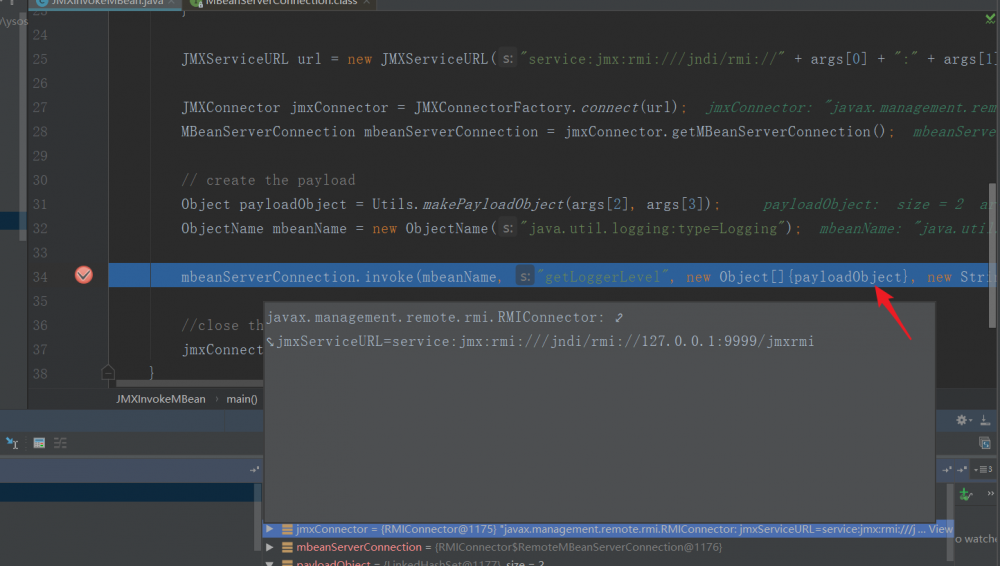
Task: Click the Trace Current Stream Chain icon
Action: (61, 443)
